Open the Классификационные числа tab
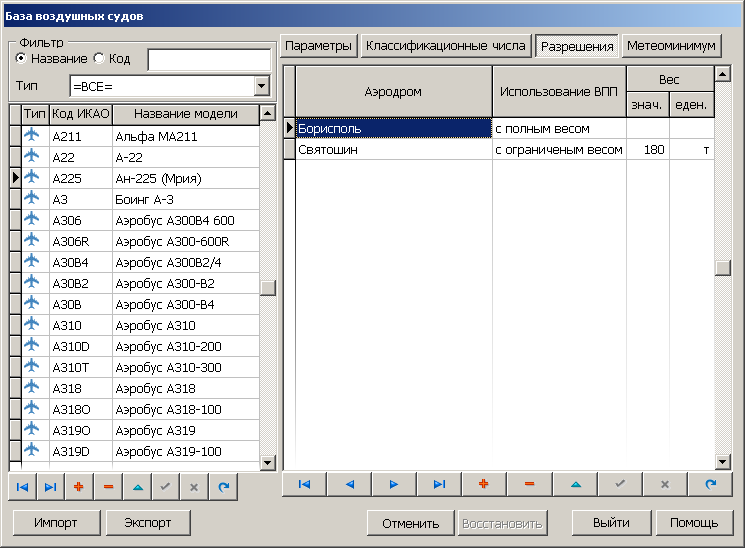The width and height of the screenshot is (745, 548). 446,46
